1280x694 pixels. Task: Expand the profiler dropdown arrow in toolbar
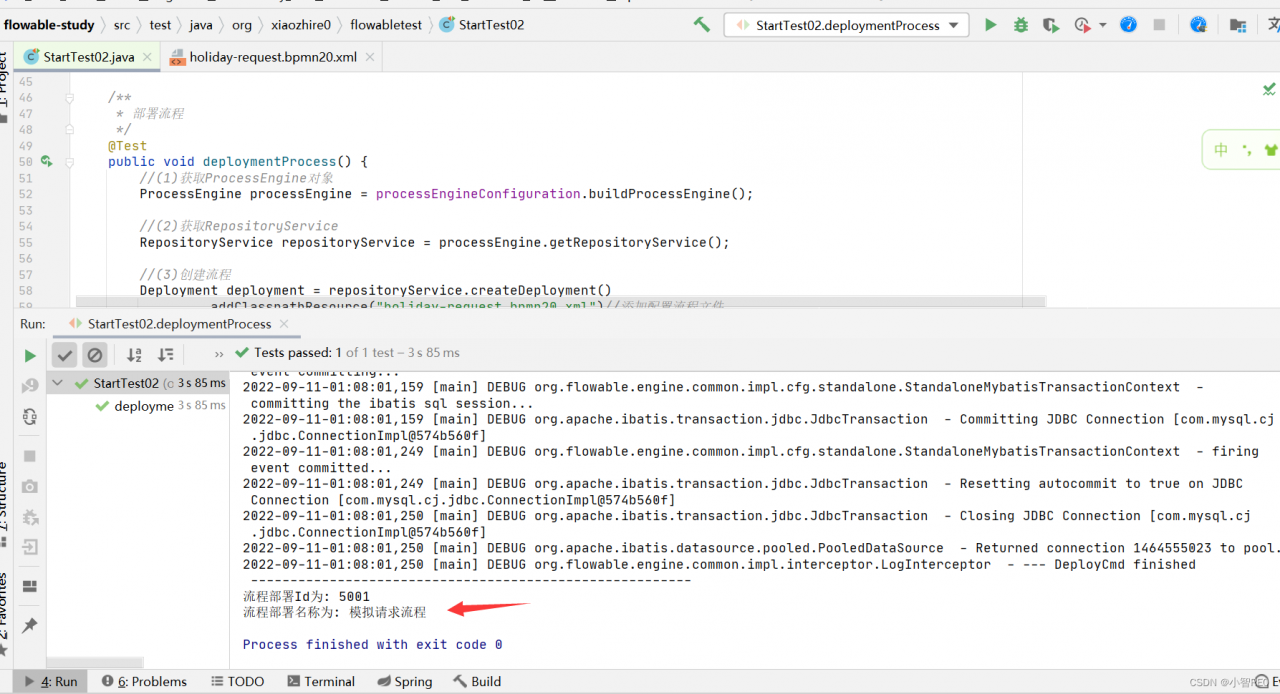(x=1103, y=25)
